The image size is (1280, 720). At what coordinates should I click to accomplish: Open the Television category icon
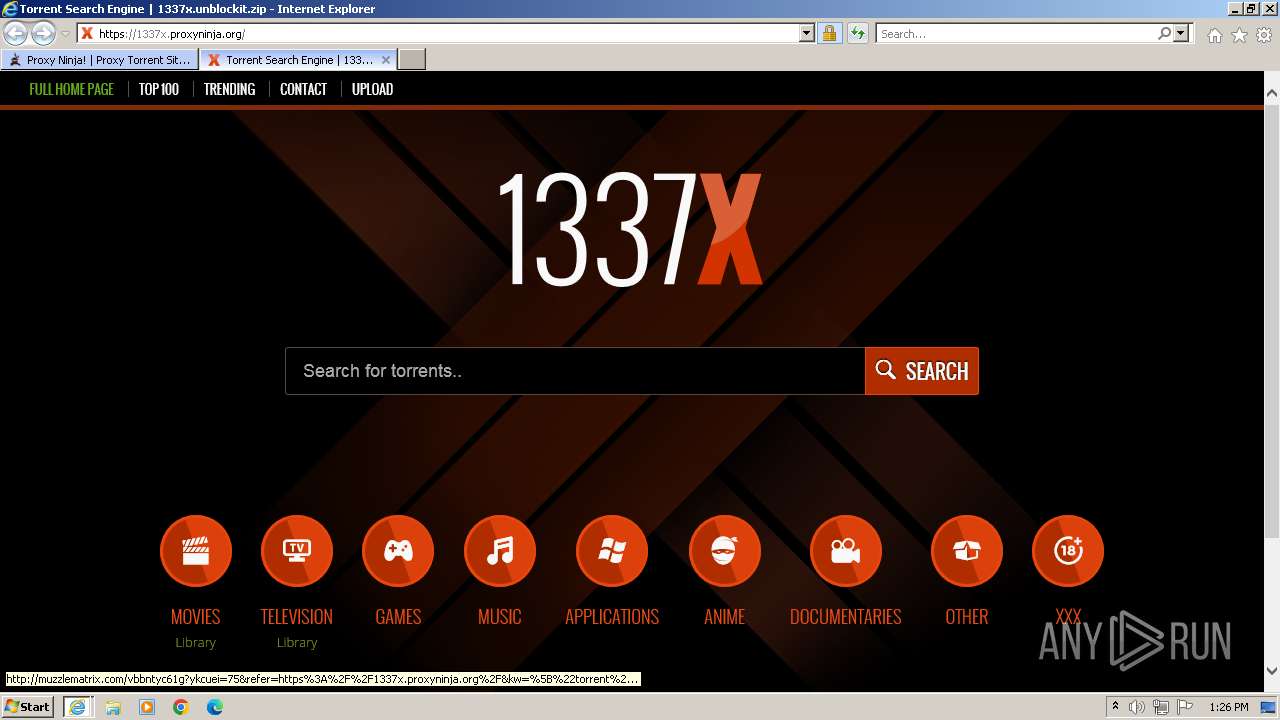tap(297, 550)
